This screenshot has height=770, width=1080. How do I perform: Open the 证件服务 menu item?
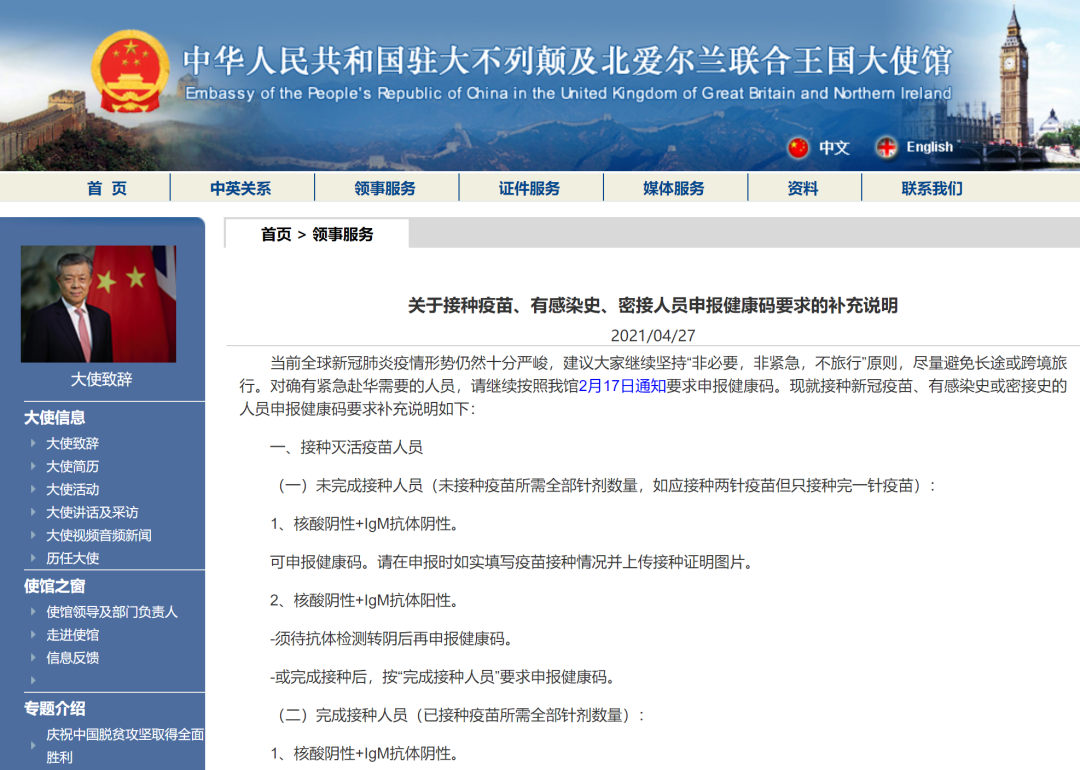coord(529,188)
